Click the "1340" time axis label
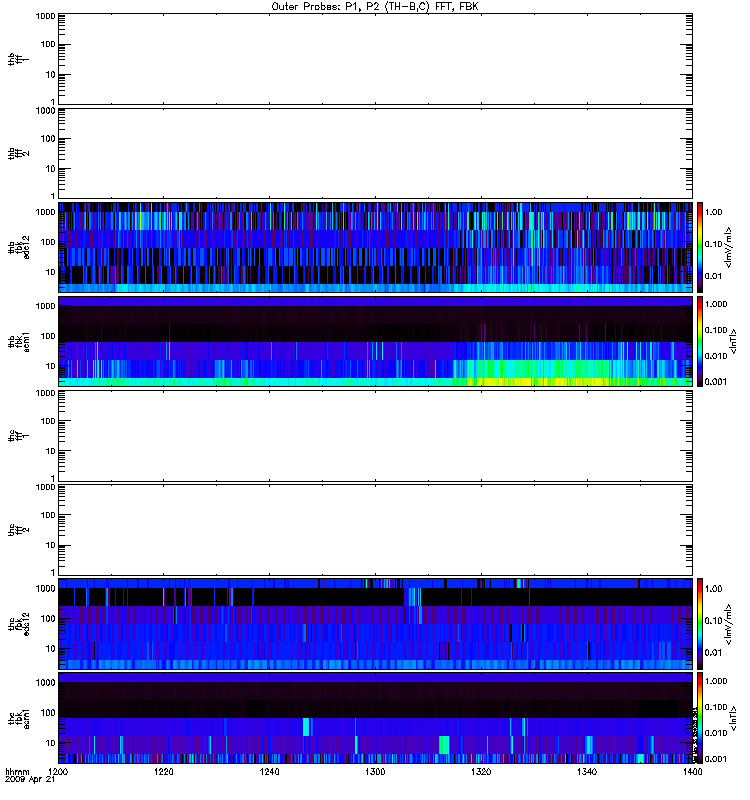Viewport: 750px width, 800px height. click(x=587, y=772)
